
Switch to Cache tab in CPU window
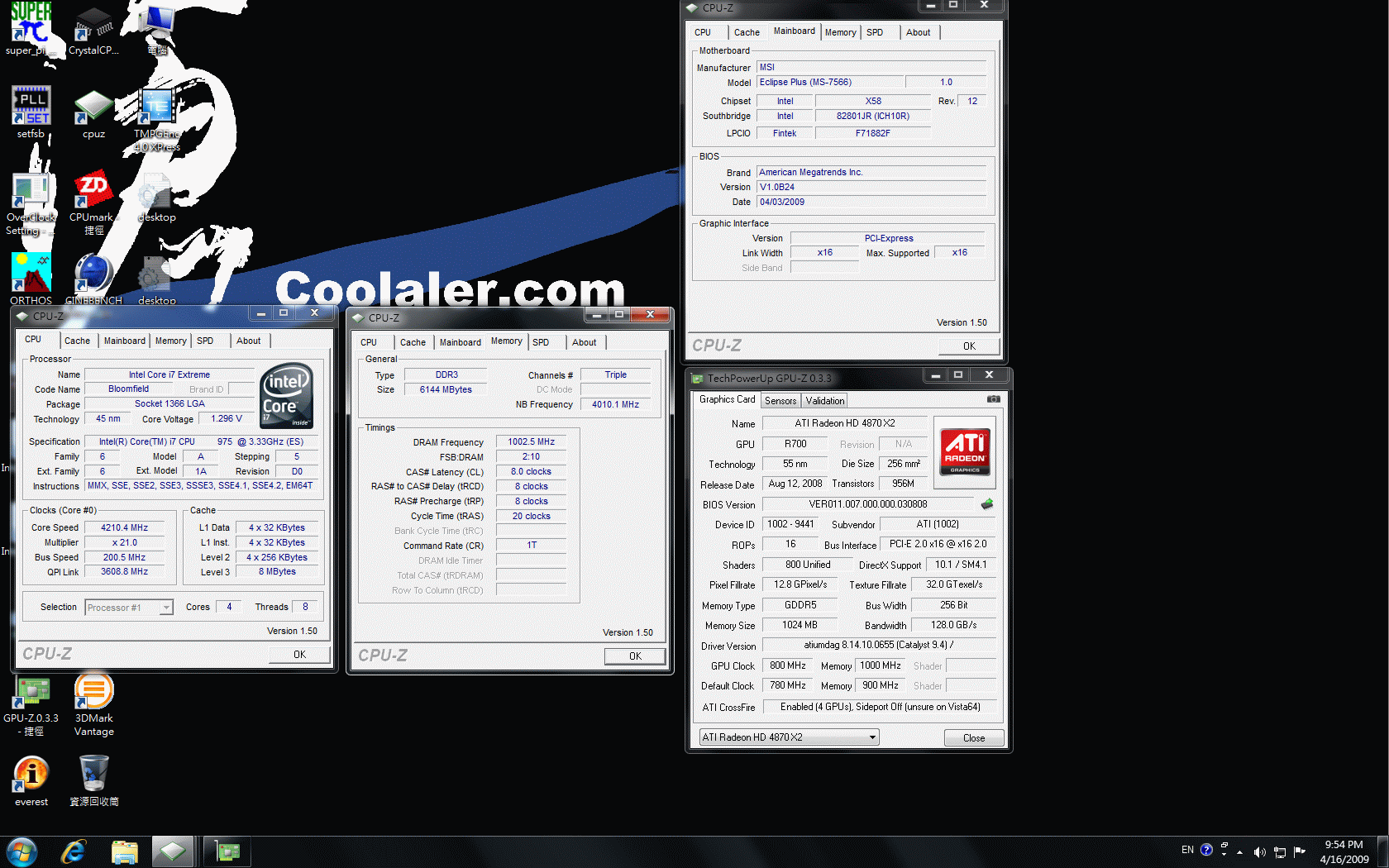(77, 341)
